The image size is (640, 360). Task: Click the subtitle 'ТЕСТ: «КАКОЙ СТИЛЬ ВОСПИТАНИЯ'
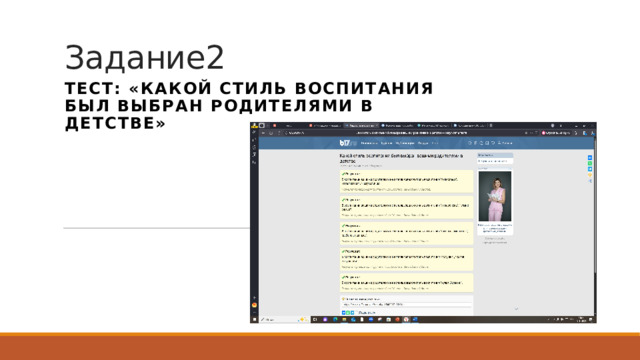[x=249, y=89]
